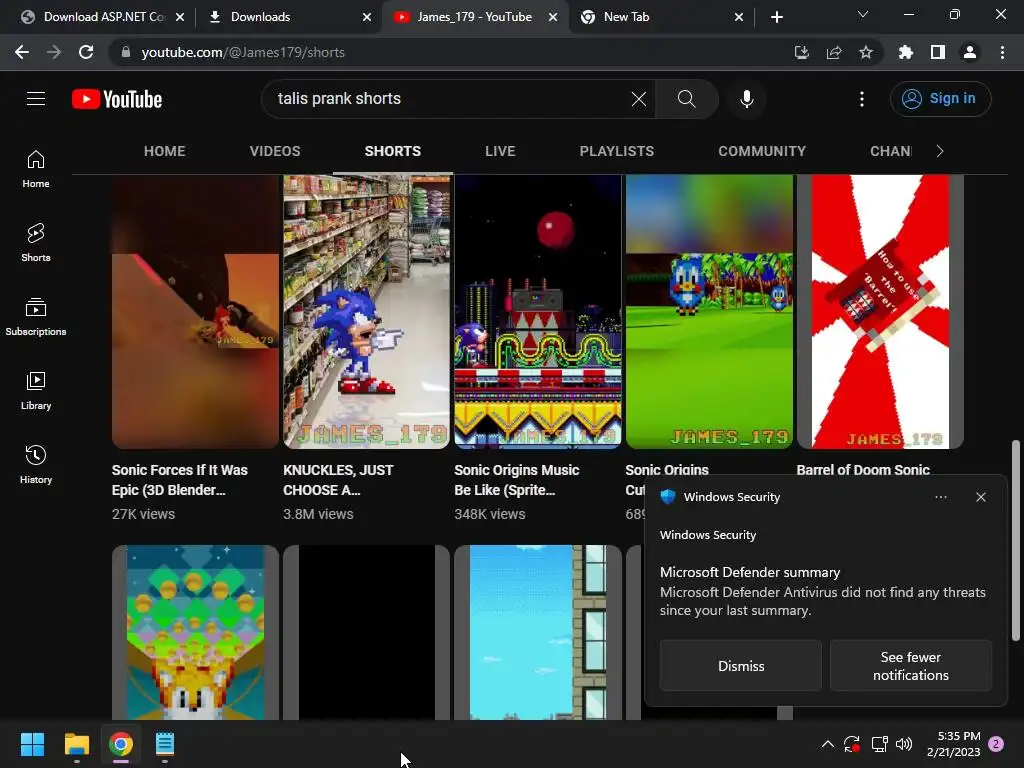Screen dimensions: 1024x768
Task: Open the Windows Start menu
Action: (32, 744)
